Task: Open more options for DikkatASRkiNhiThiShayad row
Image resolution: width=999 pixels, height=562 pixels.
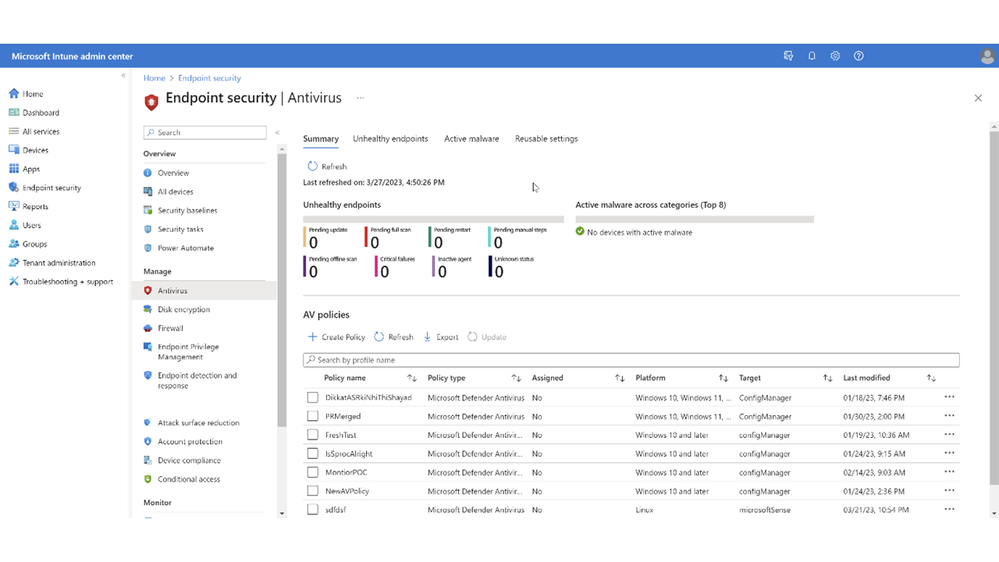Action: tap(949, 397)
